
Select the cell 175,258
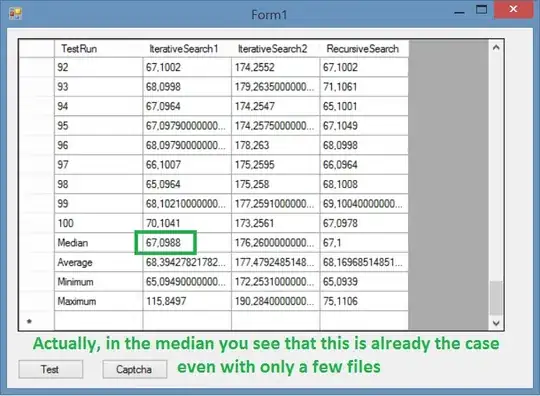[276, 184]
